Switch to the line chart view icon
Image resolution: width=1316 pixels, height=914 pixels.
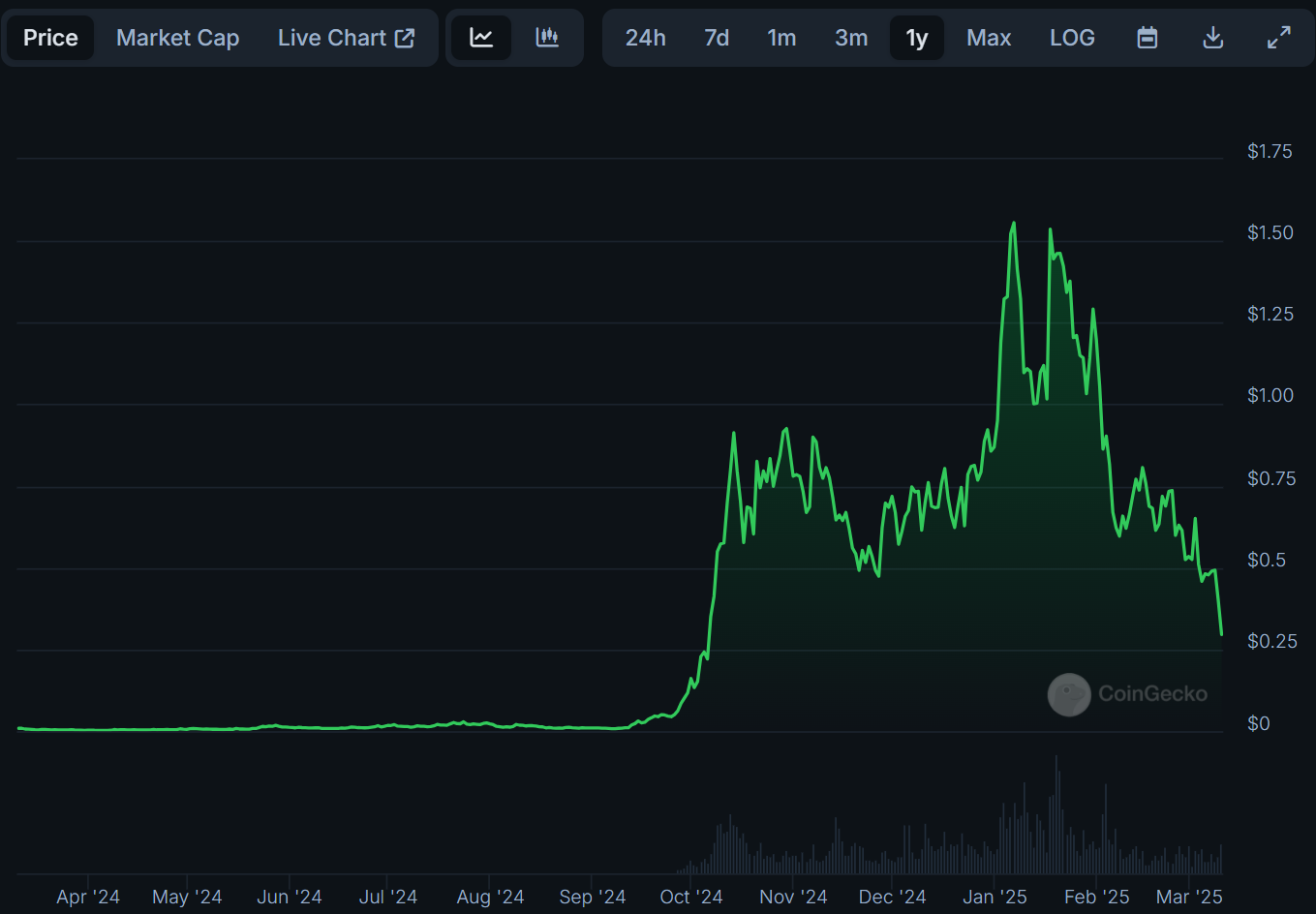481,38
